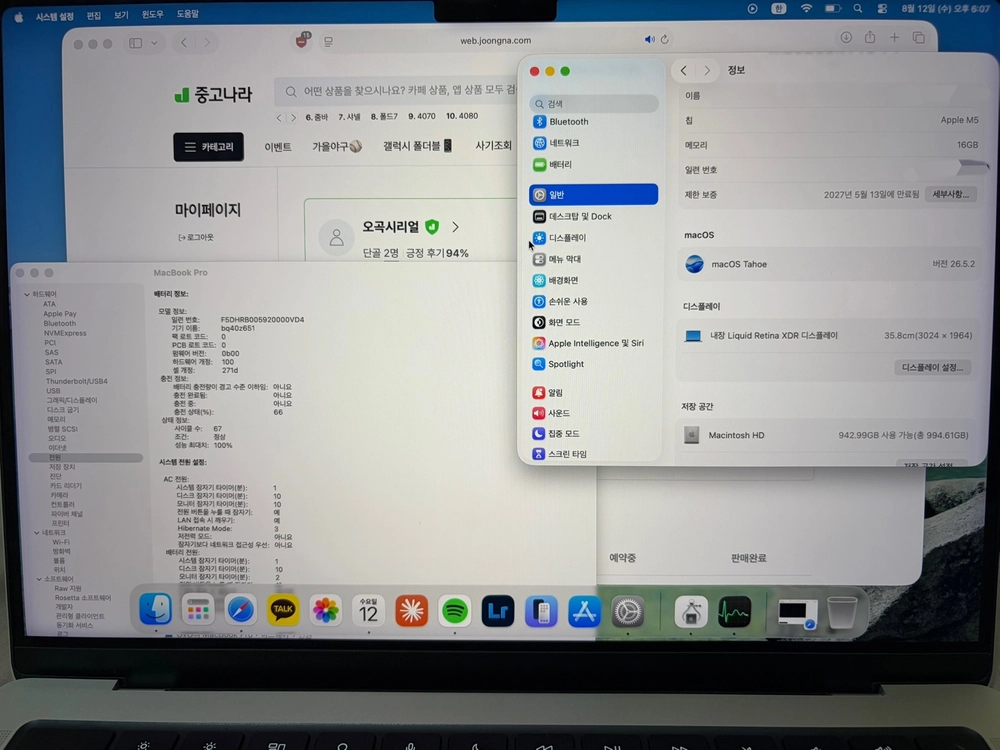Click 로그아웃 link under 마이페이지
Viewport: 1000px width, 750px height.
[196, 237]
